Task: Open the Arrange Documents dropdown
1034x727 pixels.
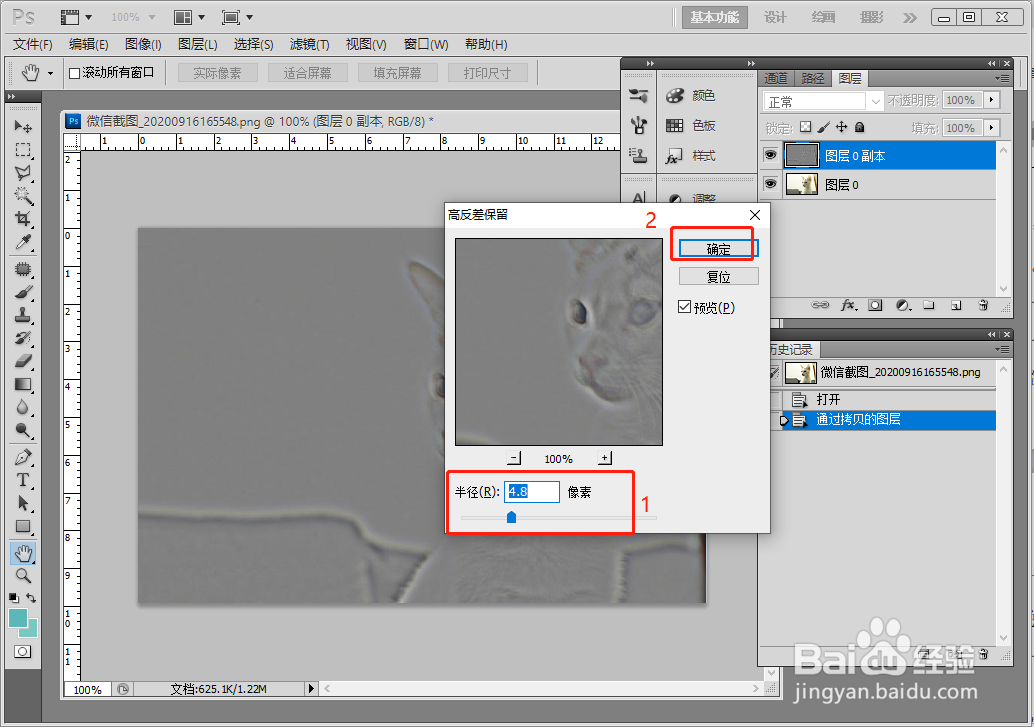Action: coord(189,17)
